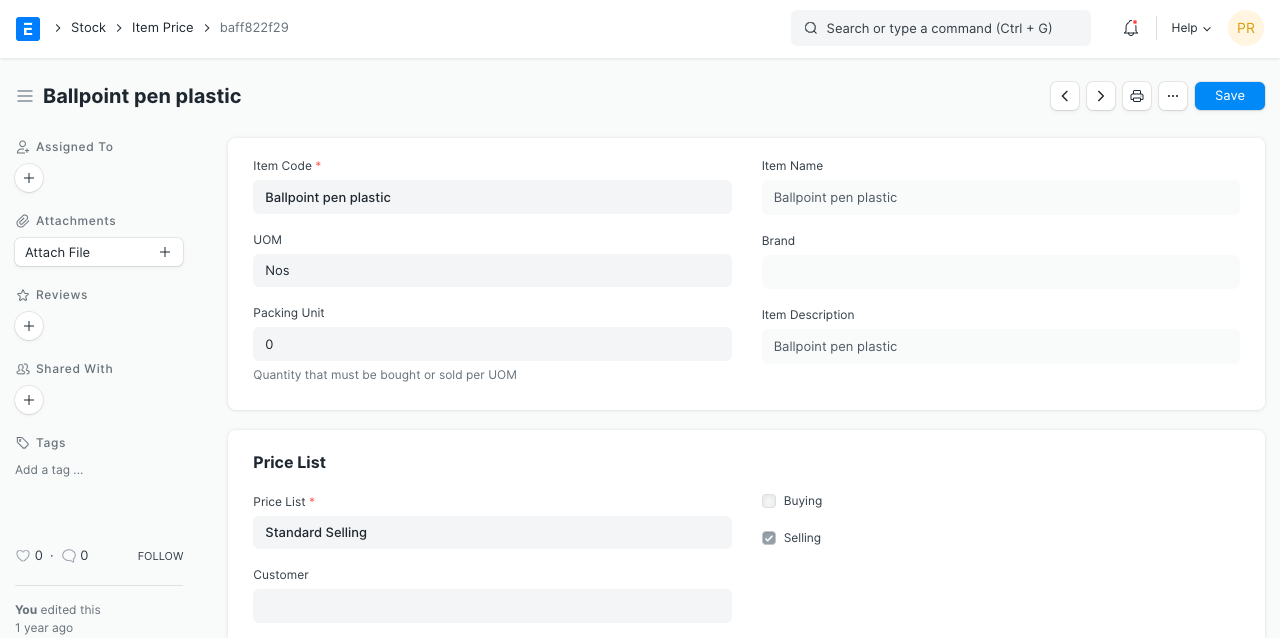Image resolution: width=1280 pixels, height=638 pixels.
Task: Navigate to Stock breadcrumb
Action: coord(88,28)
